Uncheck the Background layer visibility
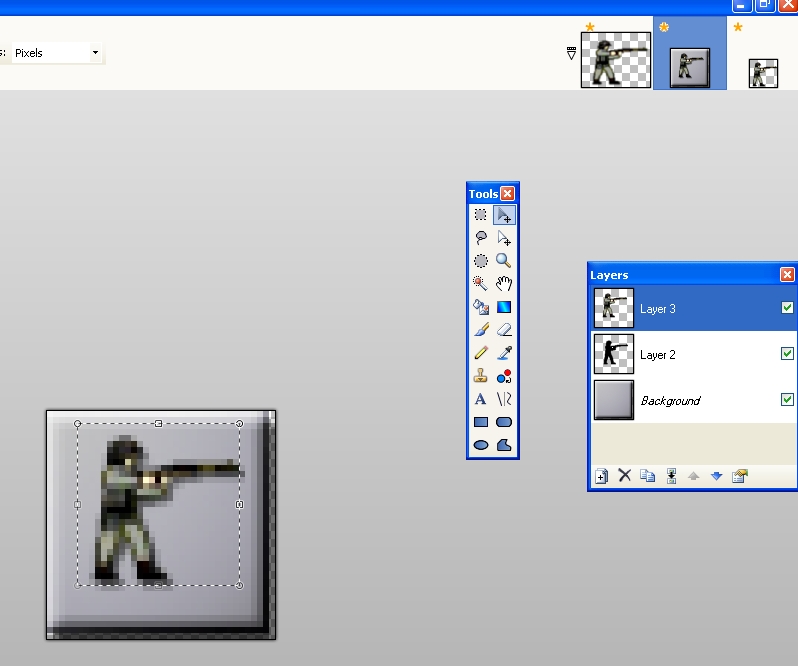This screenshot has height=666, width=798. pos(787,399)
